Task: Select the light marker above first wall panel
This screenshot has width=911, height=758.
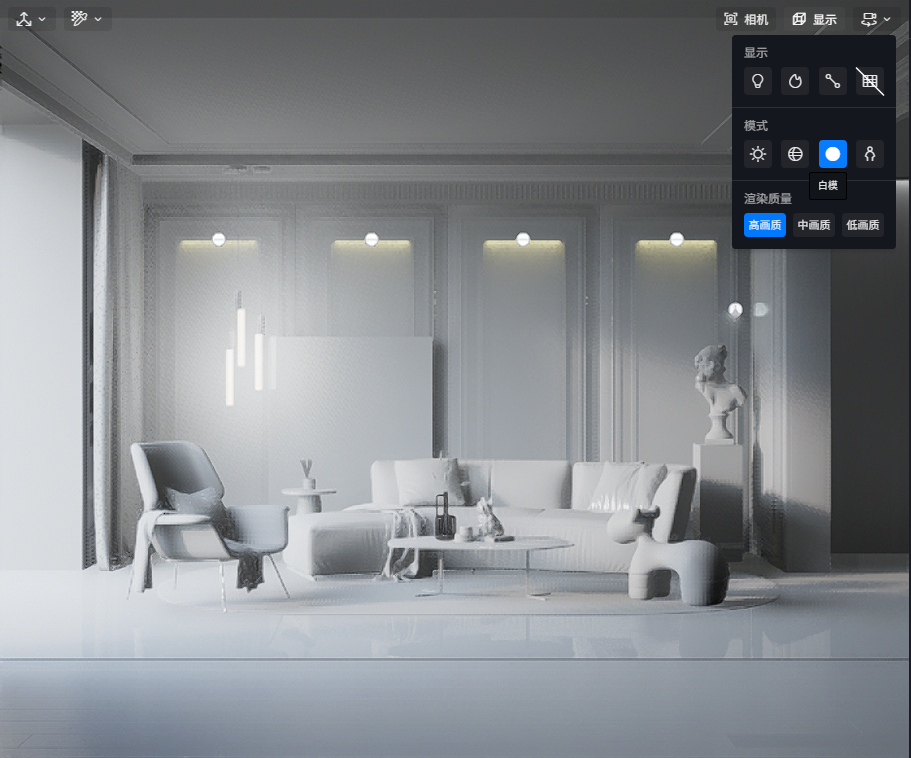Action: pyautogui.click(x=218, y=239)
